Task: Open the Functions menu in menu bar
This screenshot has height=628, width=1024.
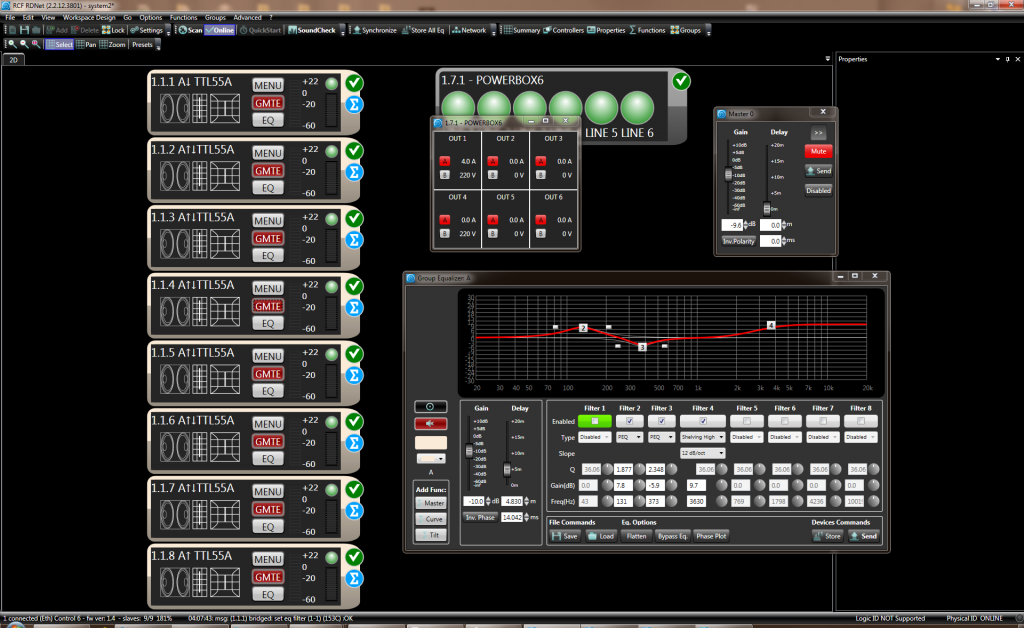Action: pos(183,18)
